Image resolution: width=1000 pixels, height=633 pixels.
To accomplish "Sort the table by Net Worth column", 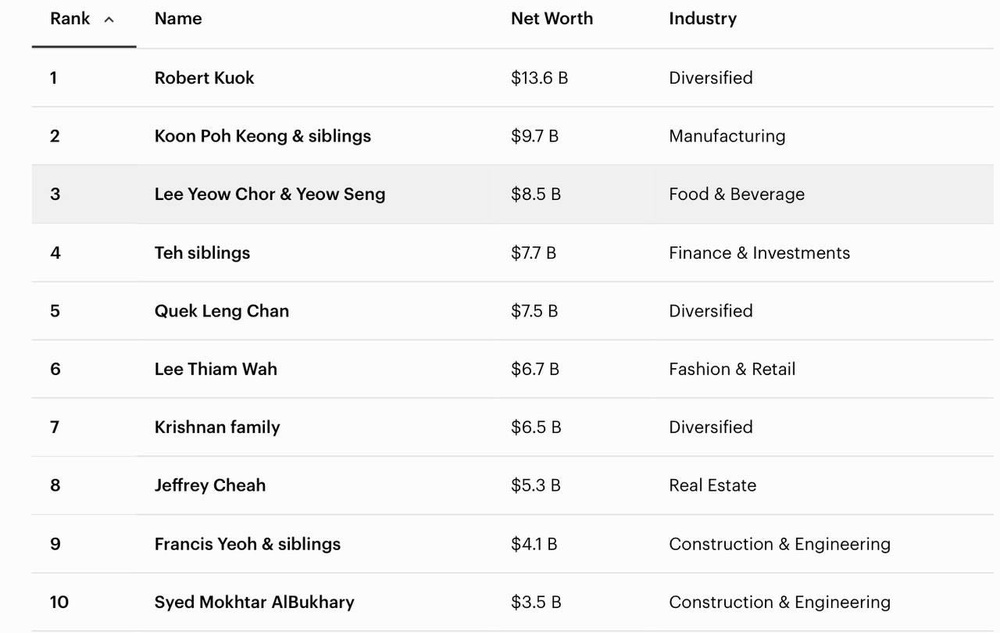I will [x=552, y=18].
